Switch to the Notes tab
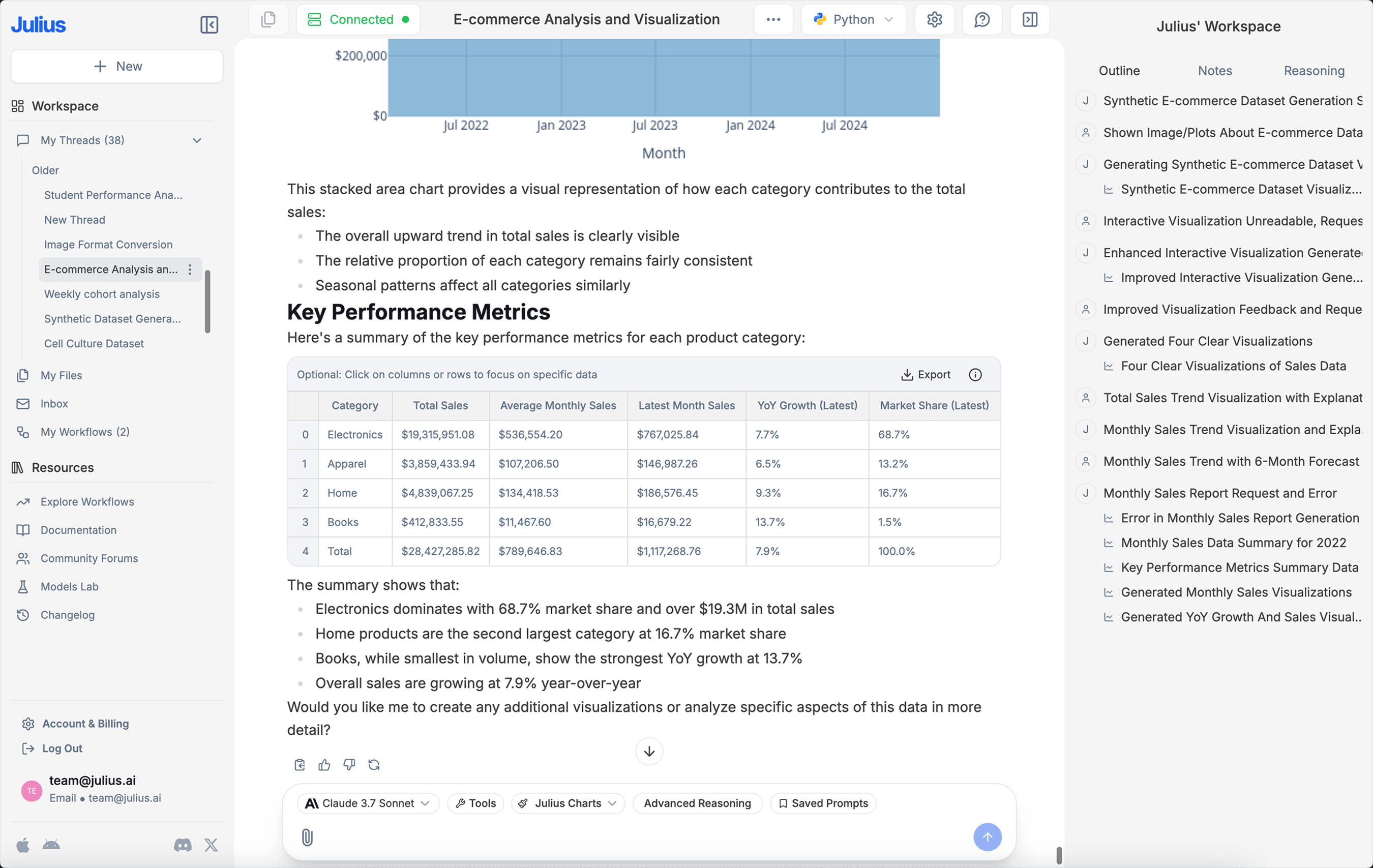The height and width of the screenshot is (868, 1373). tap(1214, 70)
